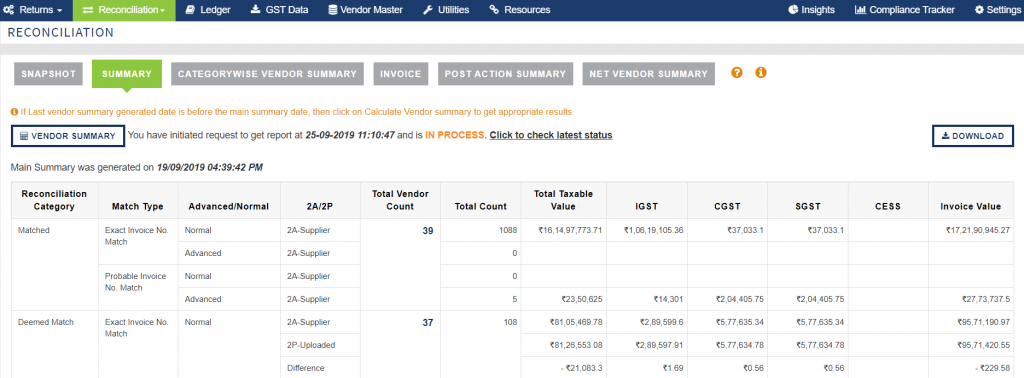
Task: Click the Total Taxable Value header
Action: pyautogui.click(x=563, y=200)
